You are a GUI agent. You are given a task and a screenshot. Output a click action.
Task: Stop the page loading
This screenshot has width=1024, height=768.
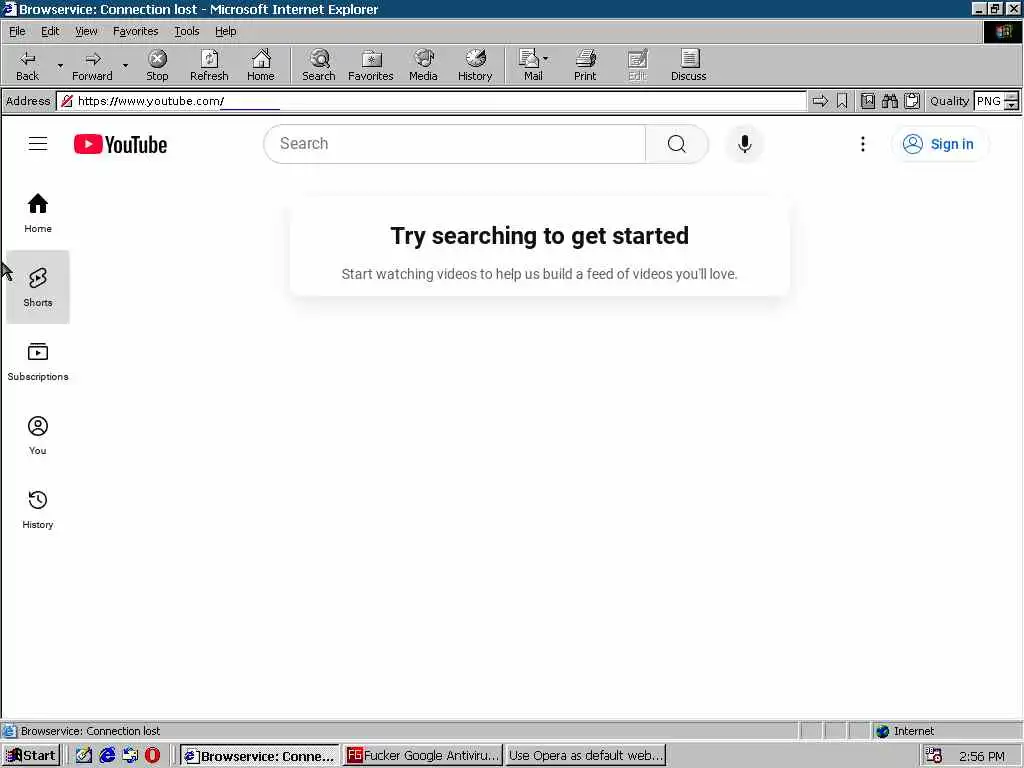[157, 65]
